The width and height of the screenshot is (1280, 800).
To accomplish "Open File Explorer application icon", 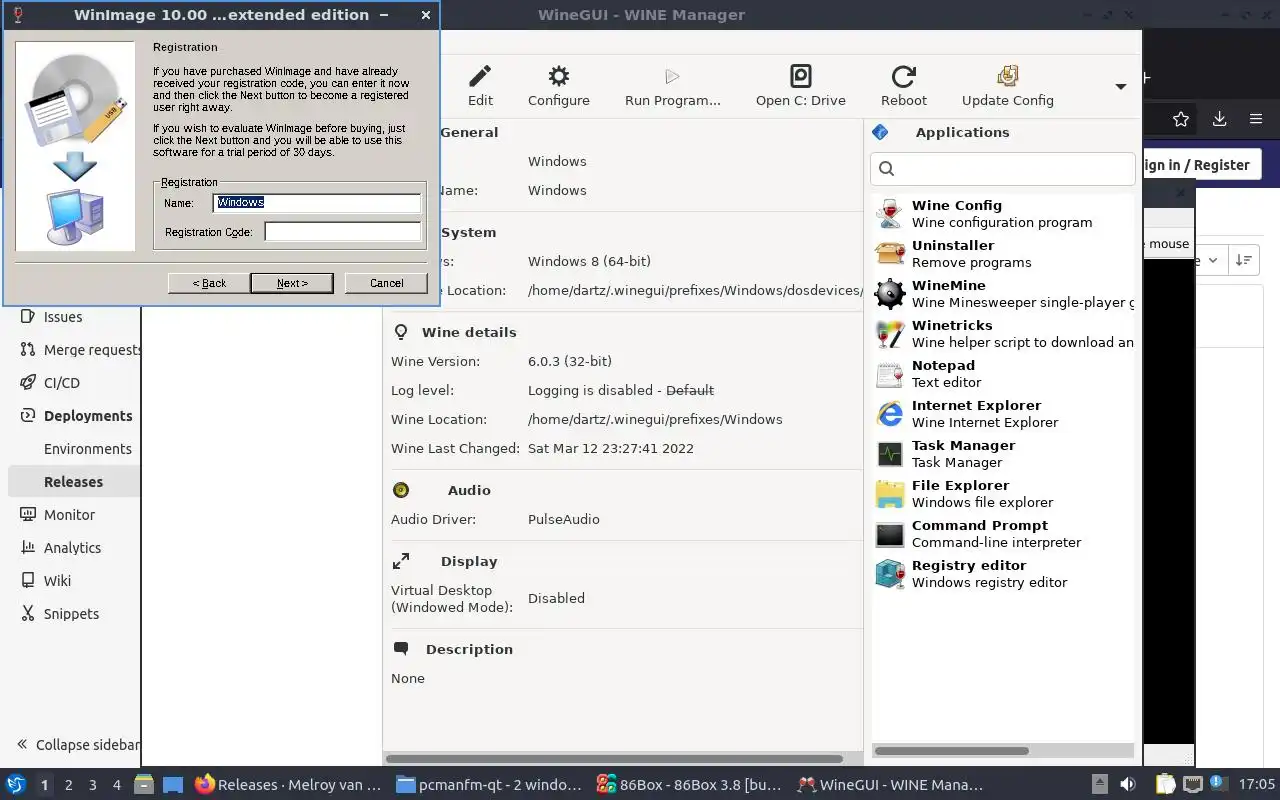I will coord(889,493).
